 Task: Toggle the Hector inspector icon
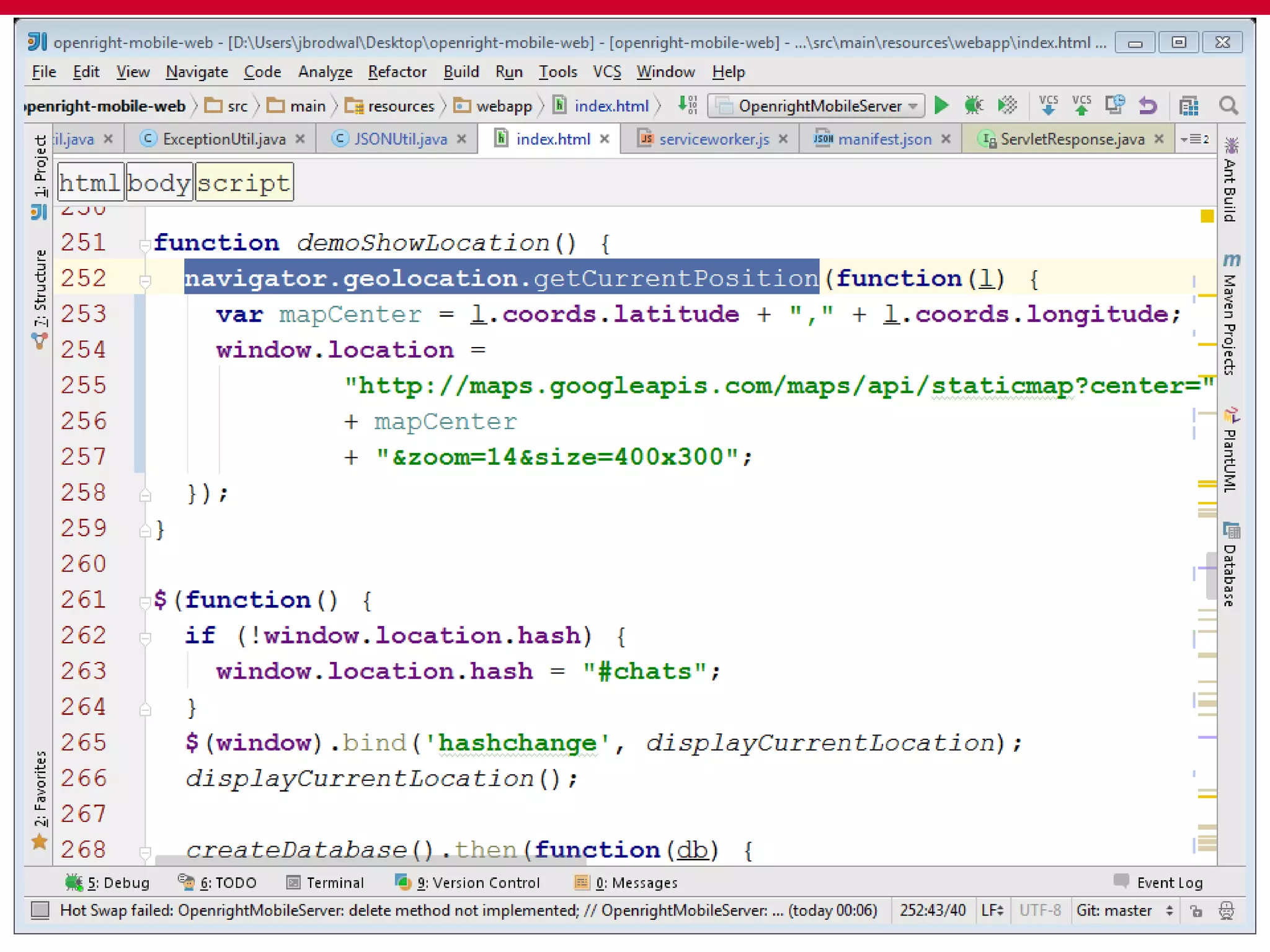click(x=1226, y=910)
